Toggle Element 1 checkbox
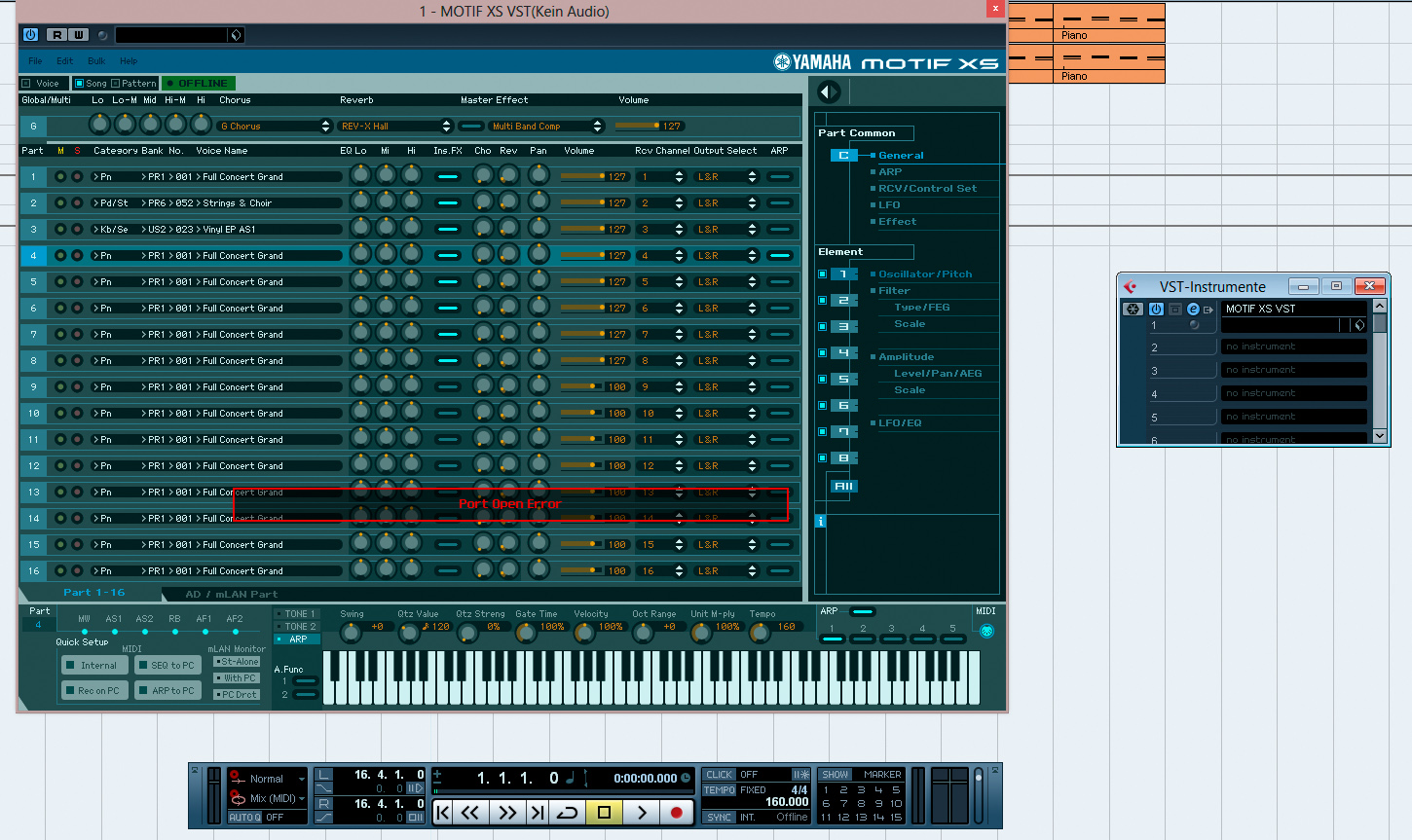Viewport: 1412px width, 840px height. click(x=822, y=274)
